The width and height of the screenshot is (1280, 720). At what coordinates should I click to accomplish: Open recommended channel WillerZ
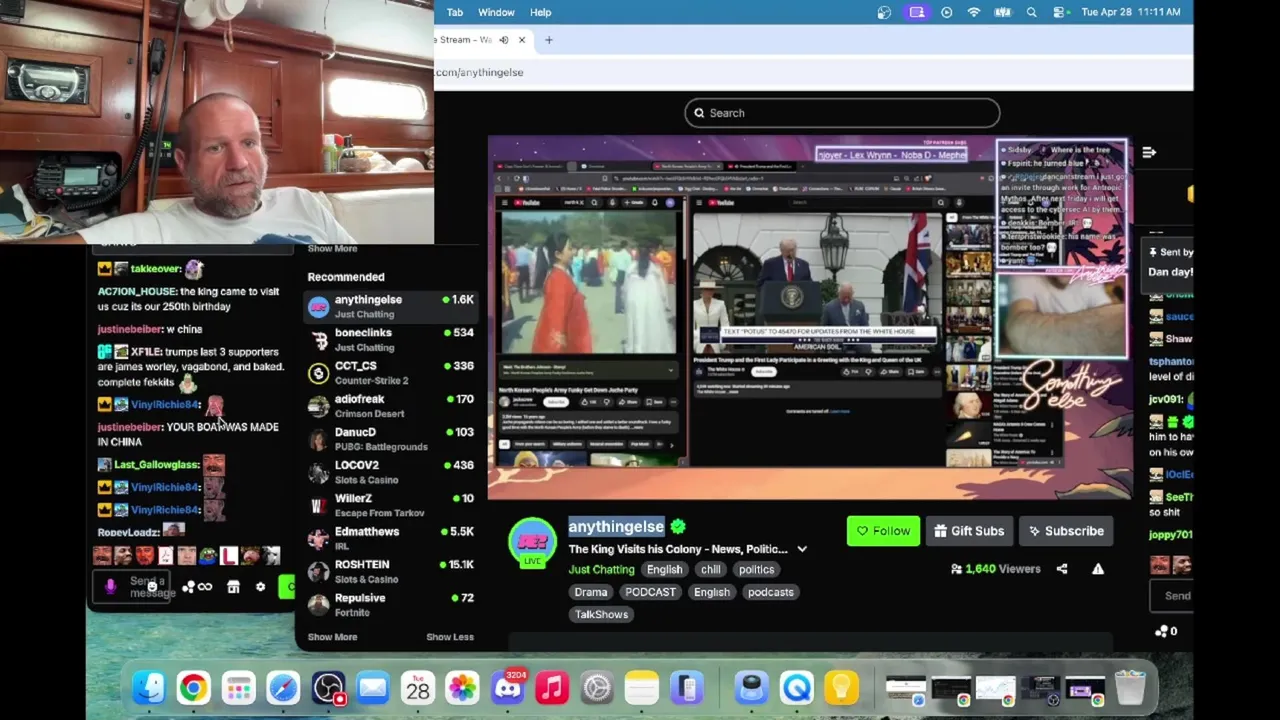click(x=390, y=504)
